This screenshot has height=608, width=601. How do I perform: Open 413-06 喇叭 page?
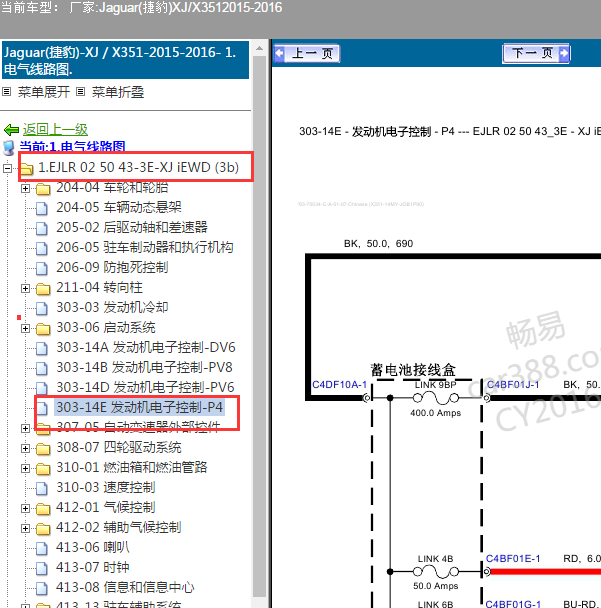[x=93, y=548]
